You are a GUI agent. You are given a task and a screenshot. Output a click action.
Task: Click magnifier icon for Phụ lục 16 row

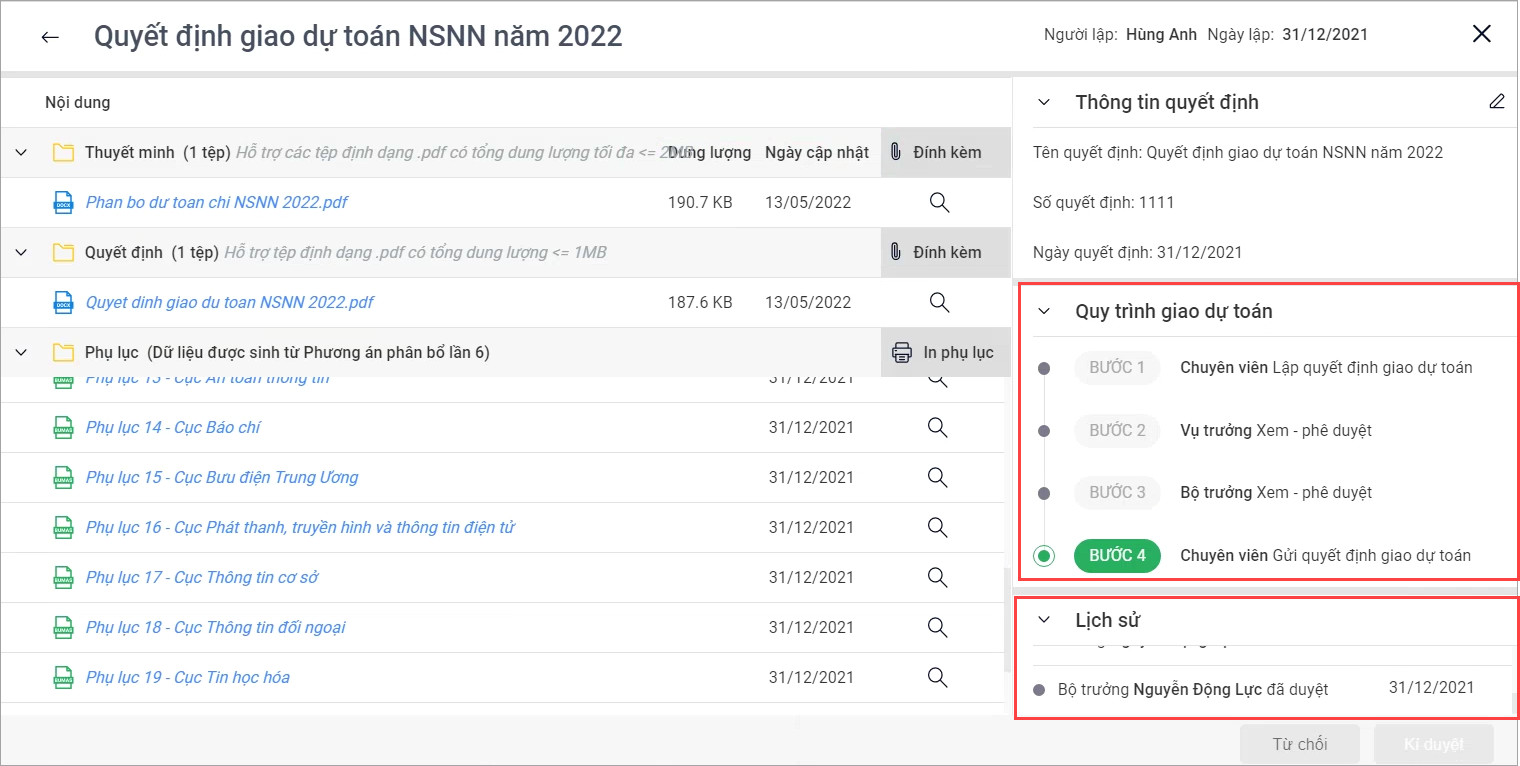click(937, 527)
